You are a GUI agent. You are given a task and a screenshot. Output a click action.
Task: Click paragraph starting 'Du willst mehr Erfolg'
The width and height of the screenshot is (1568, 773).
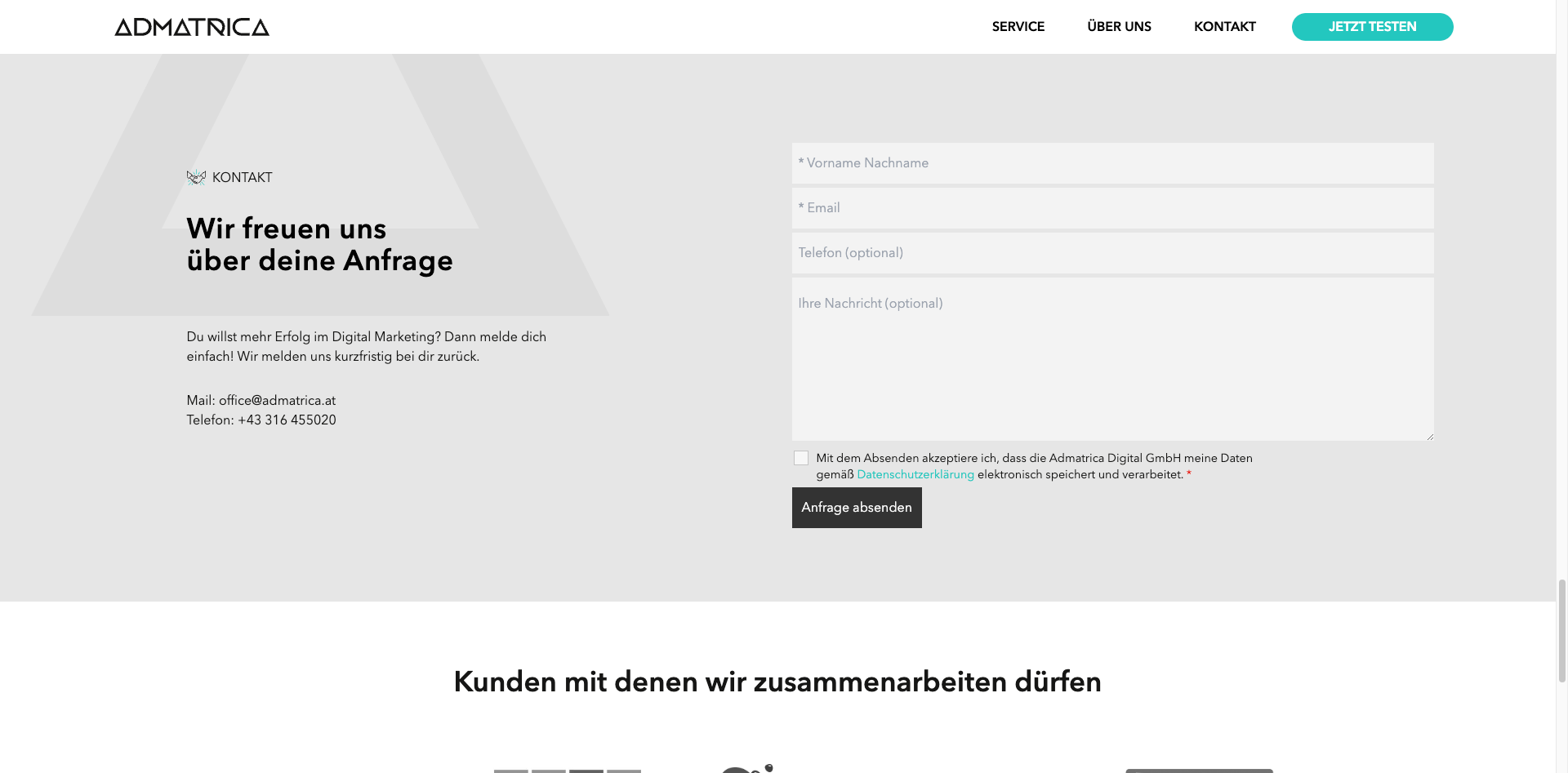[366, 347]
